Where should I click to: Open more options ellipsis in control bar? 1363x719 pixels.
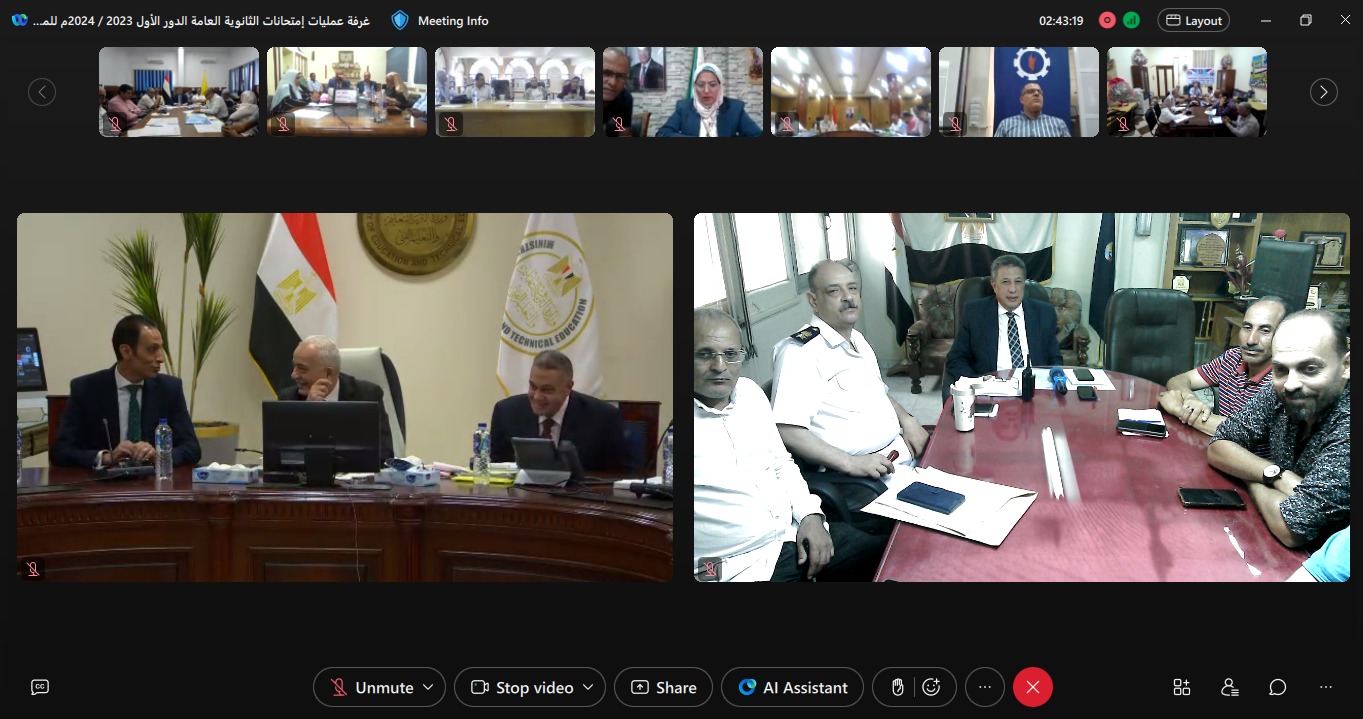pyautogui.click(x=985, y=687)
